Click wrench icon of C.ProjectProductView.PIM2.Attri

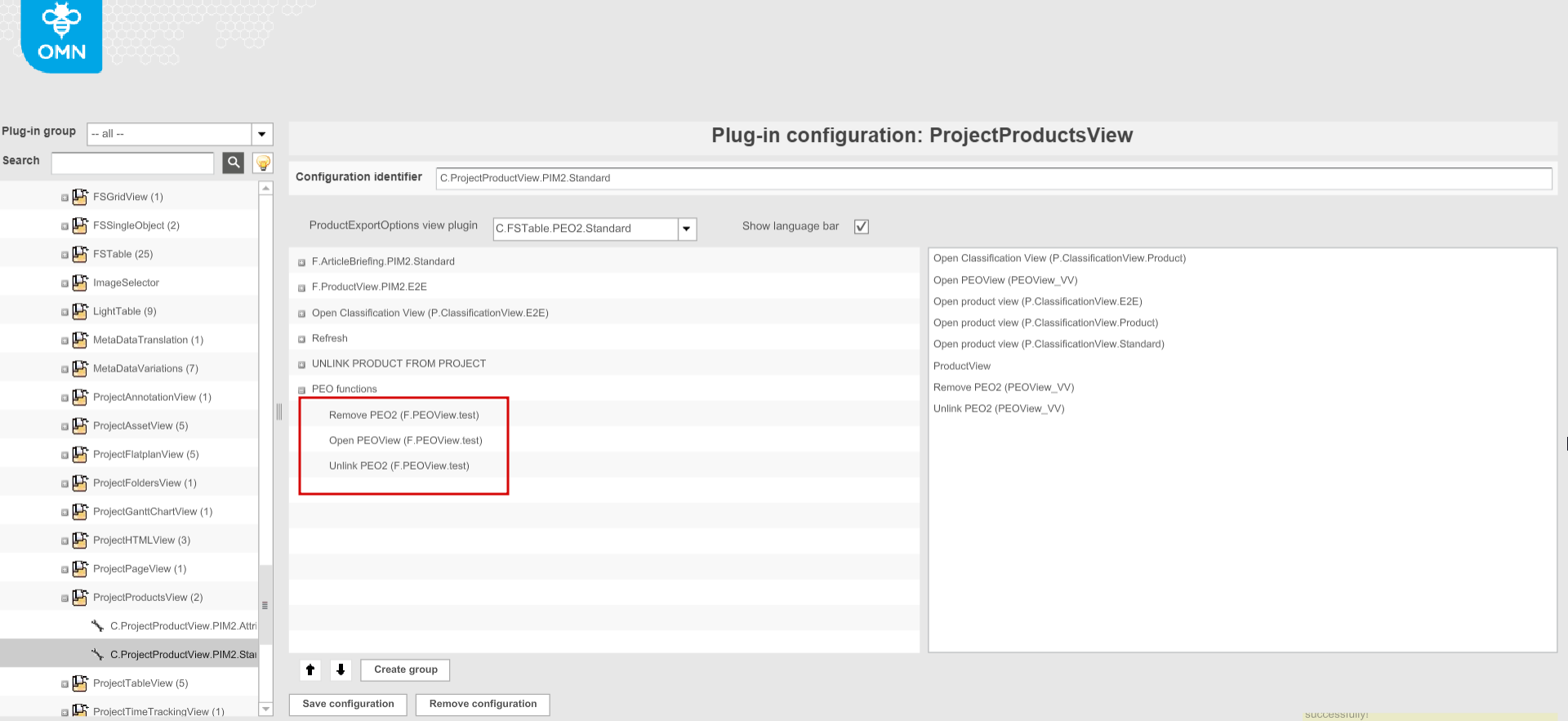[97, 625]
